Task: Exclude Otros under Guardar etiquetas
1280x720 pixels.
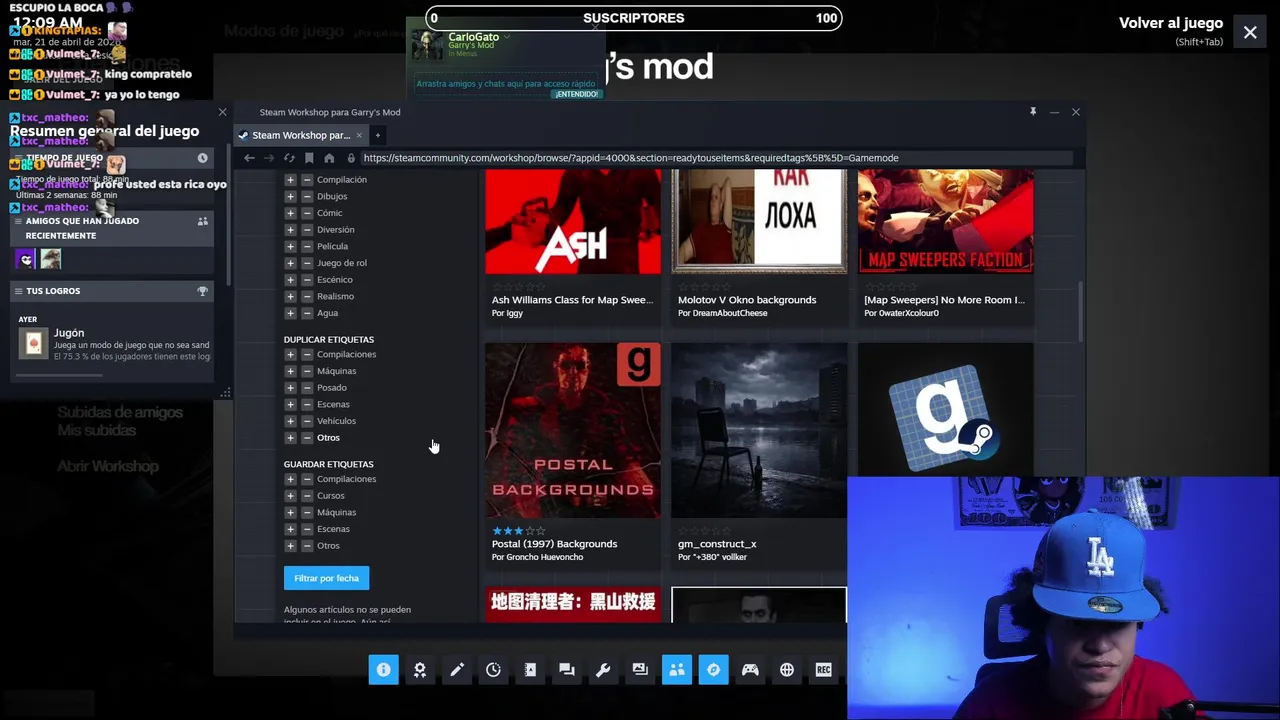Action: pyautogui.click(x=307, y=546)
